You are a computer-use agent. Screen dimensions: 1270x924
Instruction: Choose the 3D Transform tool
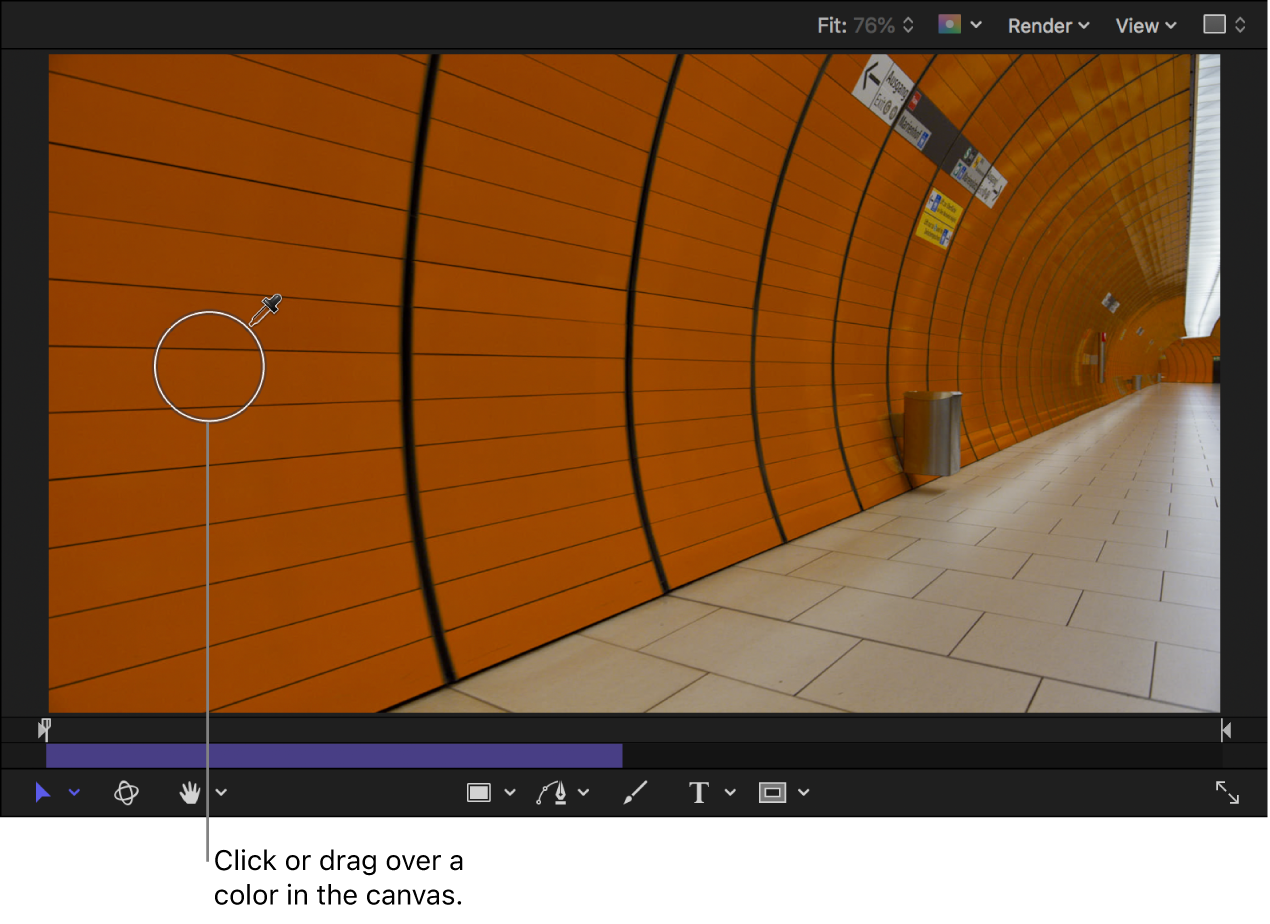pos(126,793)
